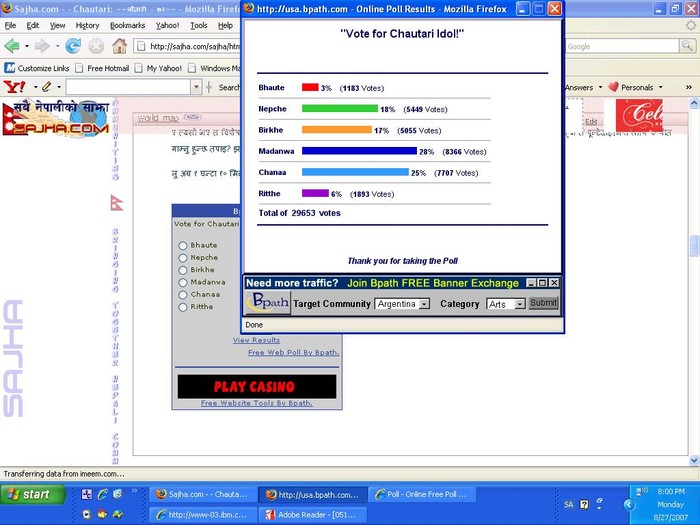This screenshot has width=700, height=525.
Task: Click the Yahoo toolbar search input field
Action: [x=128, y=87]
